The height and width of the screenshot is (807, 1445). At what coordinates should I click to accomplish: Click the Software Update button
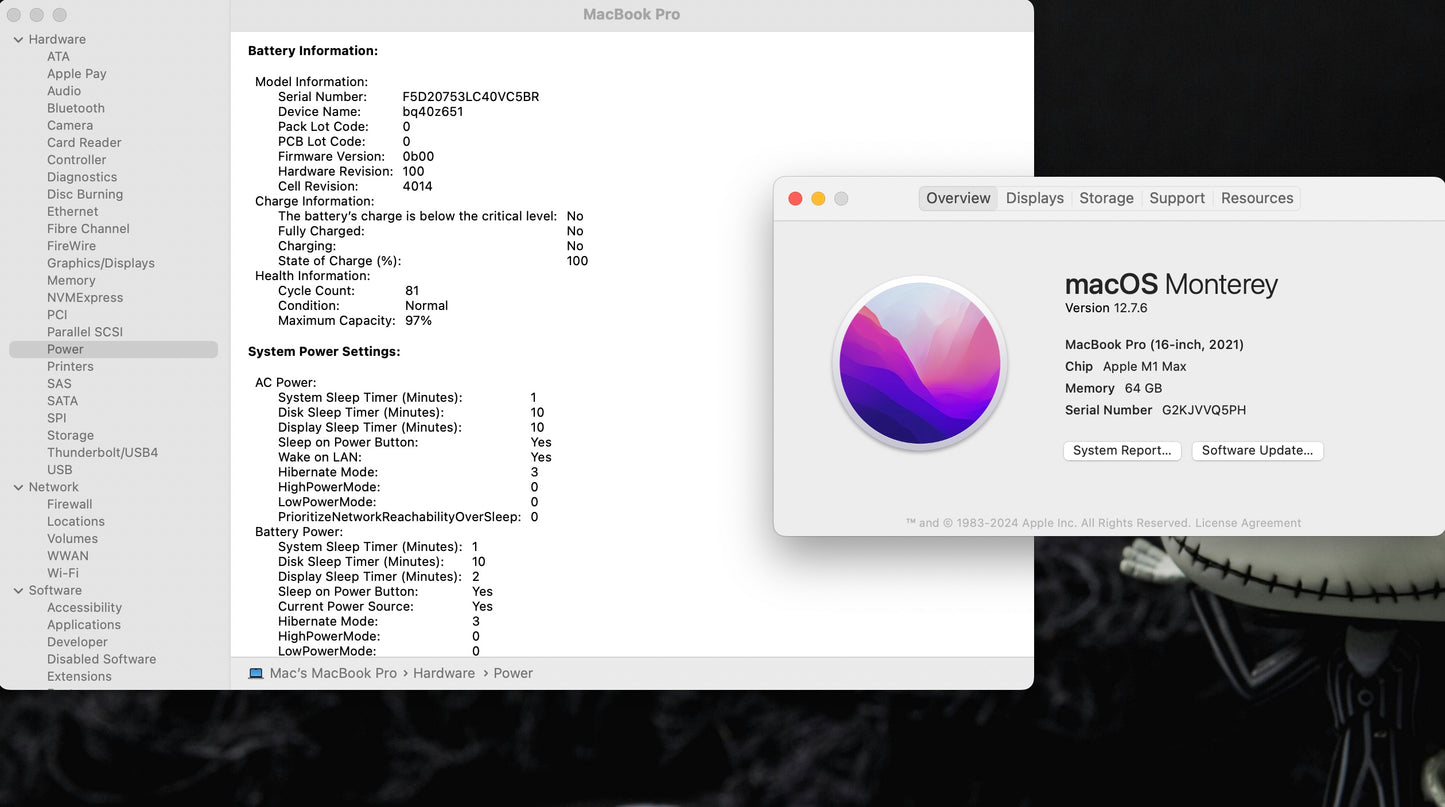(1257, 451)
